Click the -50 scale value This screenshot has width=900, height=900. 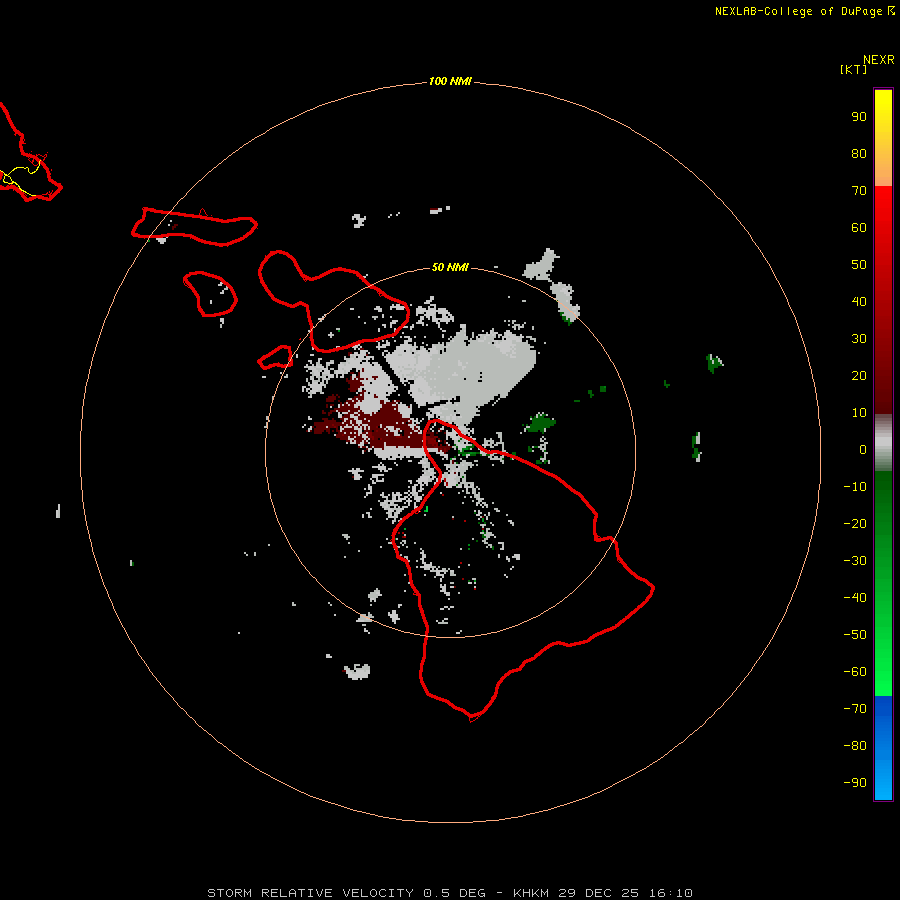coord(855,635)
